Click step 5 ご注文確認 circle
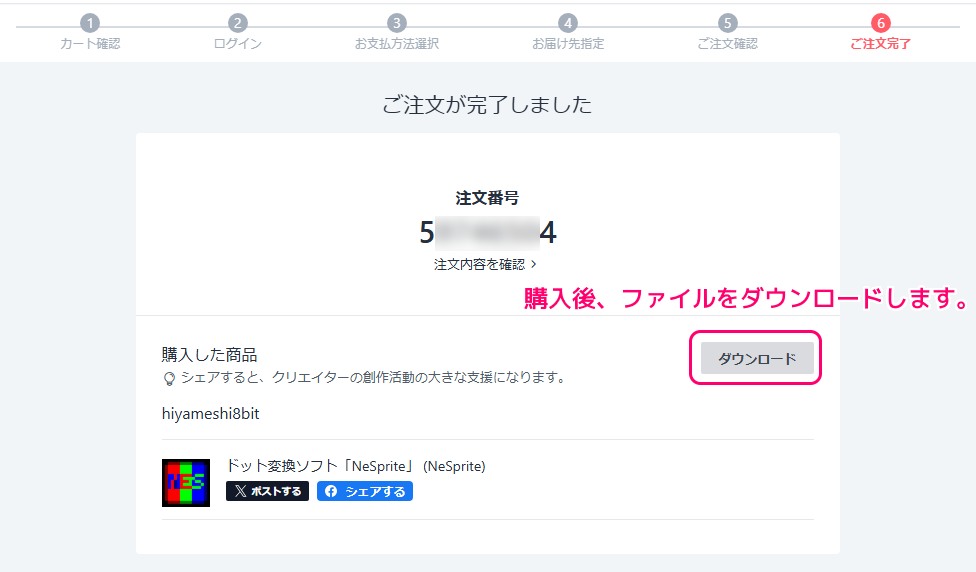Viewport: 976px width, 572px height. (x=727, y=23)
